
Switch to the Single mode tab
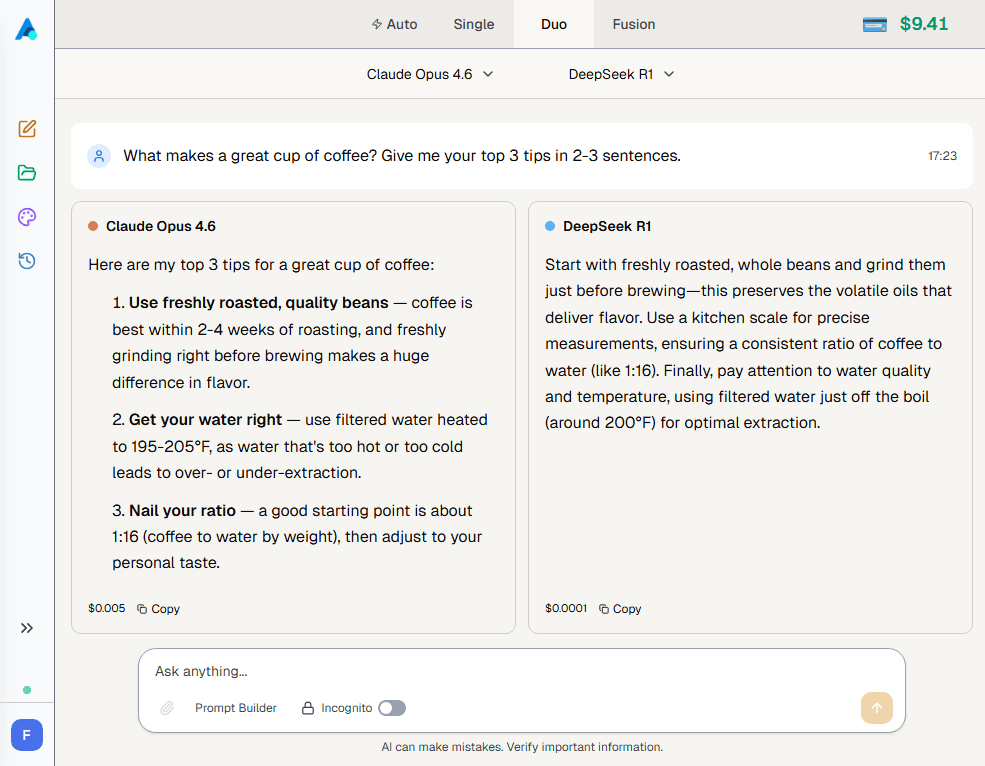point(474,24)
